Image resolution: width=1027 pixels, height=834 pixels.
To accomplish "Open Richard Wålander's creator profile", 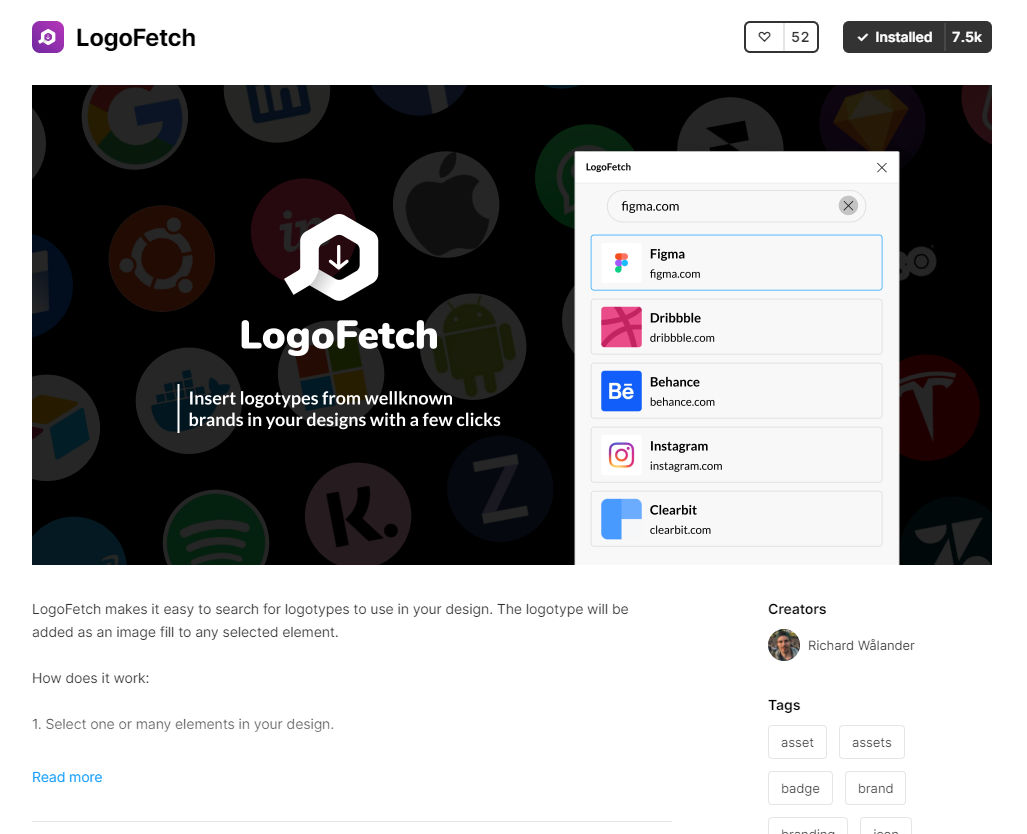I will 861,645.
